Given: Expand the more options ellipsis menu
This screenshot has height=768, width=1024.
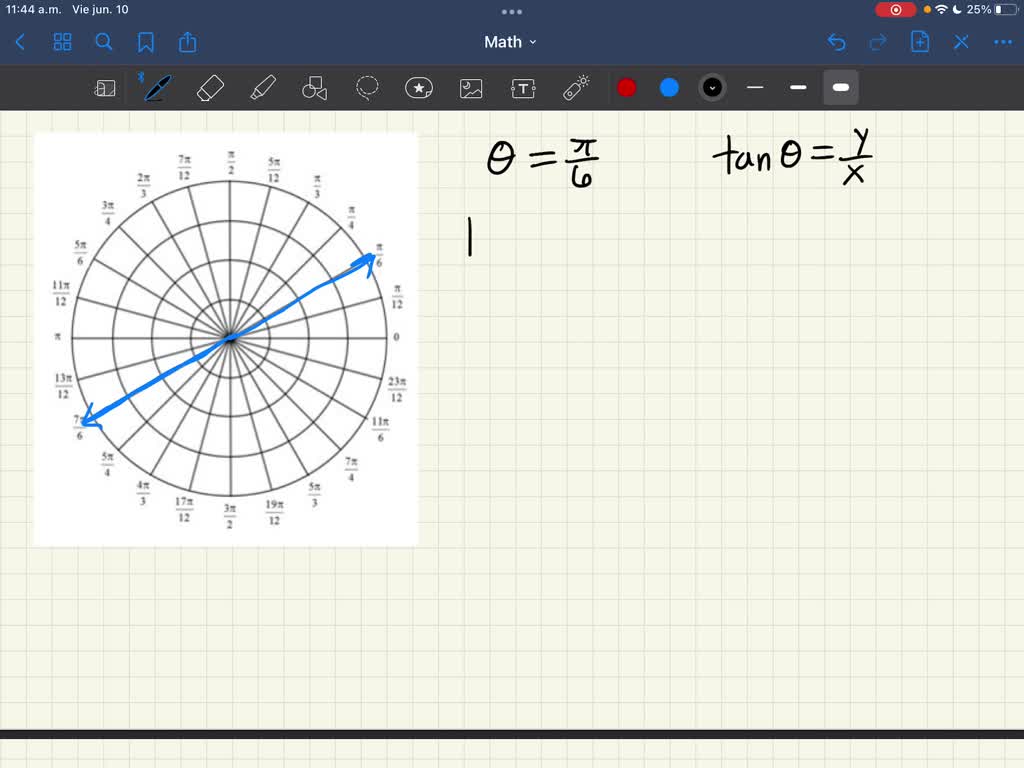Looking at the screenshot, I should [x=1002, y=42].
